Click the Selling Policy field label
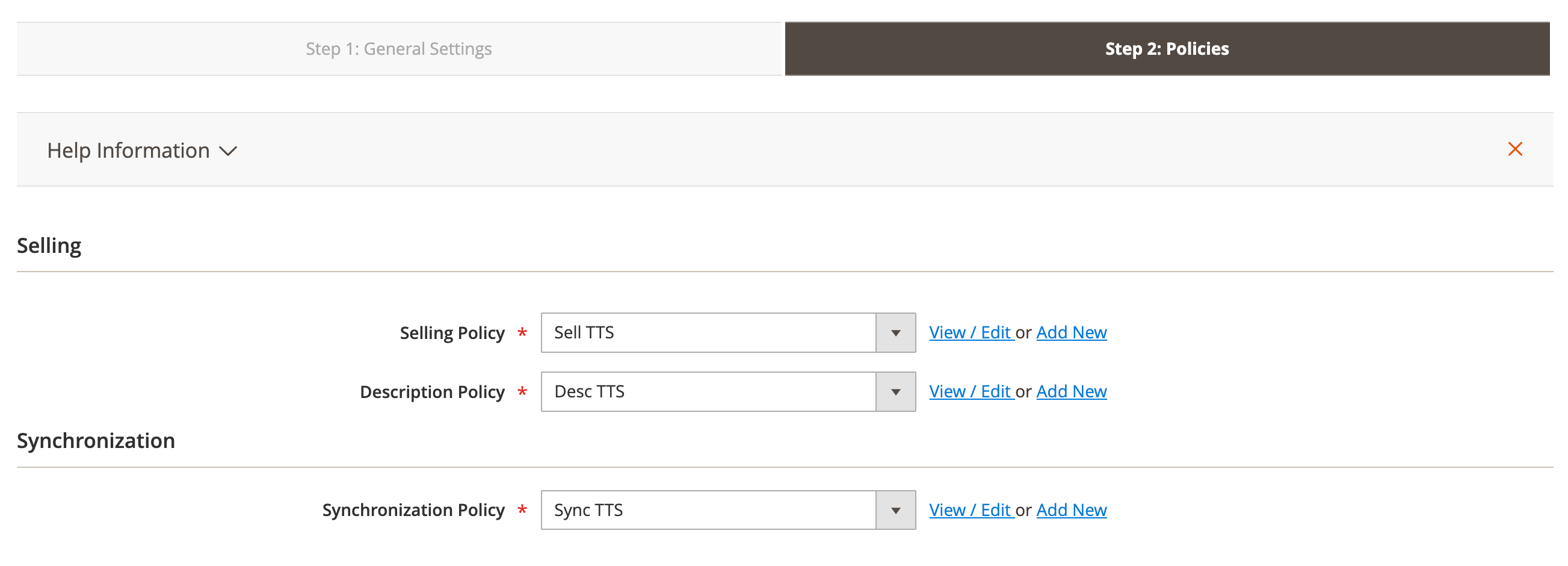The width and height of the screenshot is (1568, 566). click(x=452, y=333)
